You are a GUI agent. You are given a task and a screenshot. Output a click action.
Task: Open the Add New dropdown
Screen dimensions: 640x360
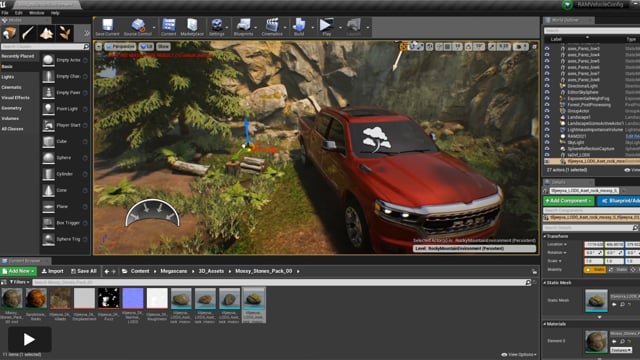18,271
